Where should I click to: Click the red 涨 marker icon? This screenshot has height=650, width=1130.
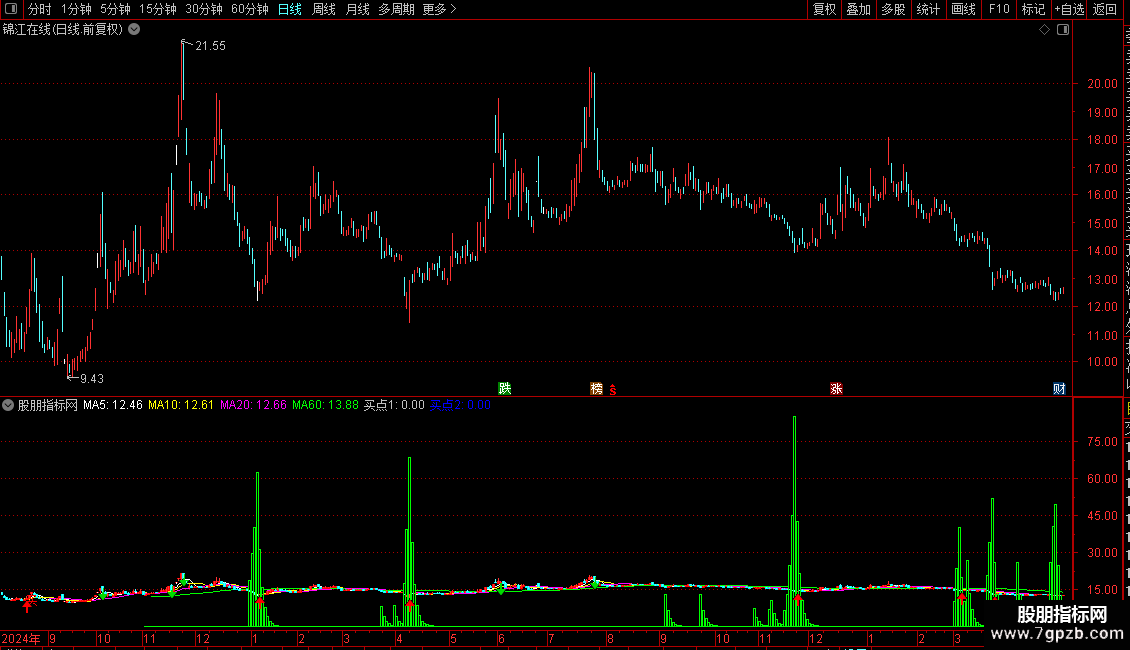click(x=836, y=388)
